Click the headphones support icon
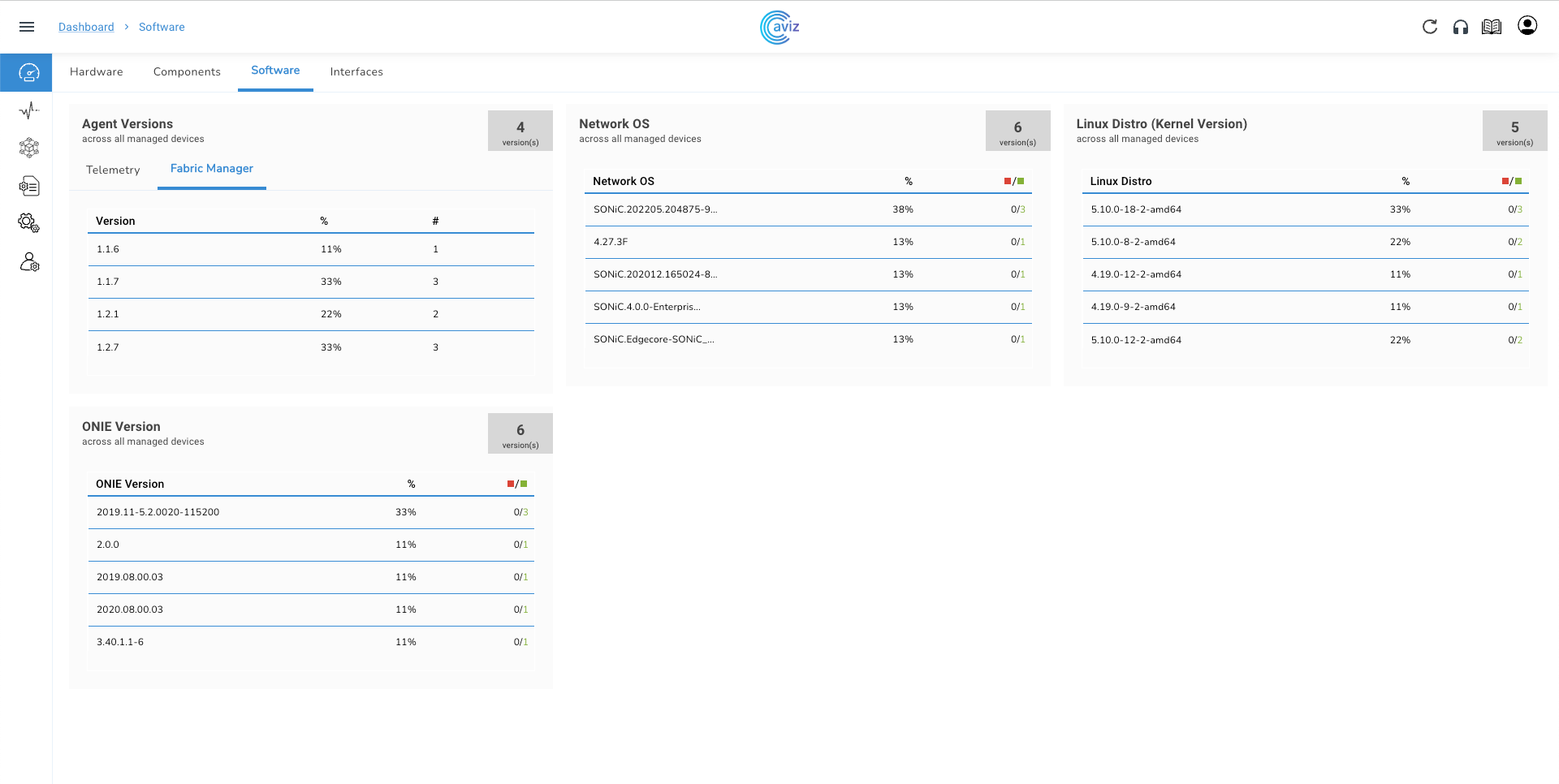The width and height of the screenshot is (1559, 784). 1461,27
